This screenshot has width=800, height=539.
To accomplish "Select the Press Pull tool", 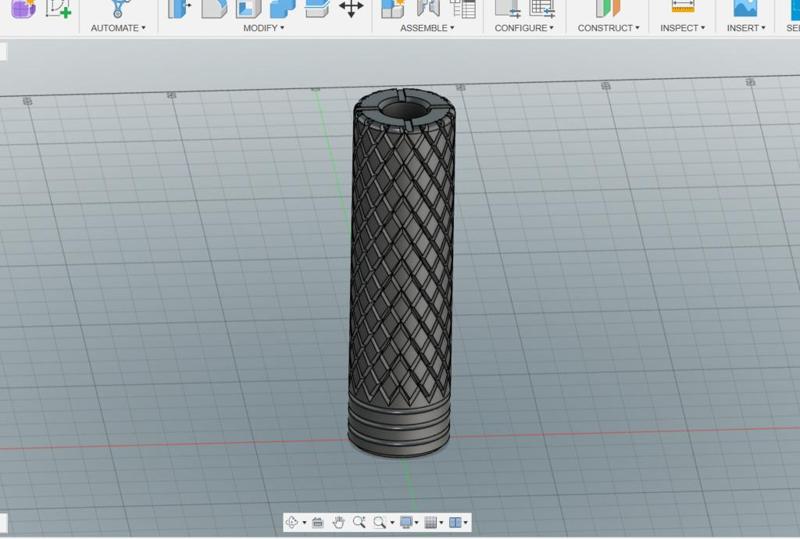I will tap(179, 8).
